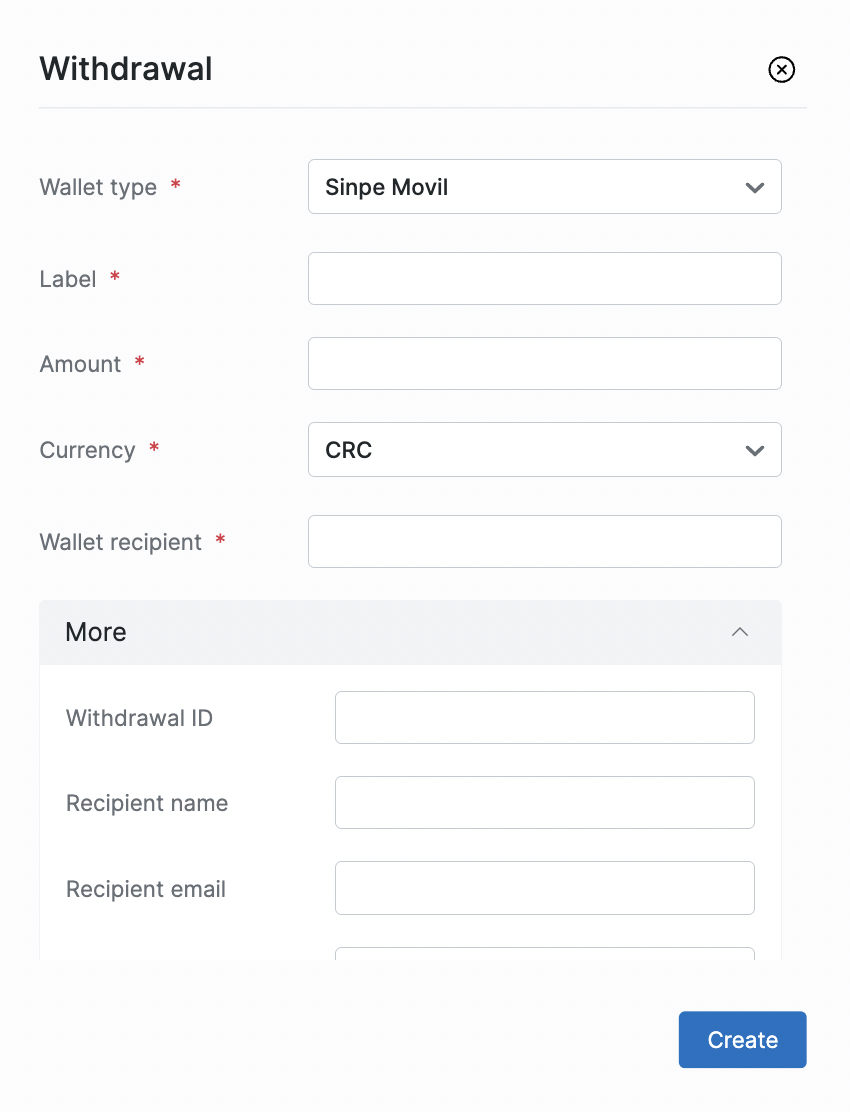850x1112 pixels.
Task: Select the Recipient email input
Action: (x=544, y=888)
